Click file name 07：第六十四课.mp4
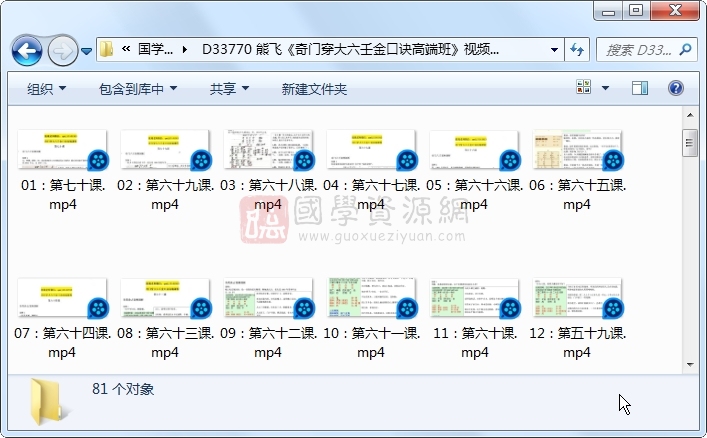Screen dimensions: 707x438 click(x=62, y=342)
